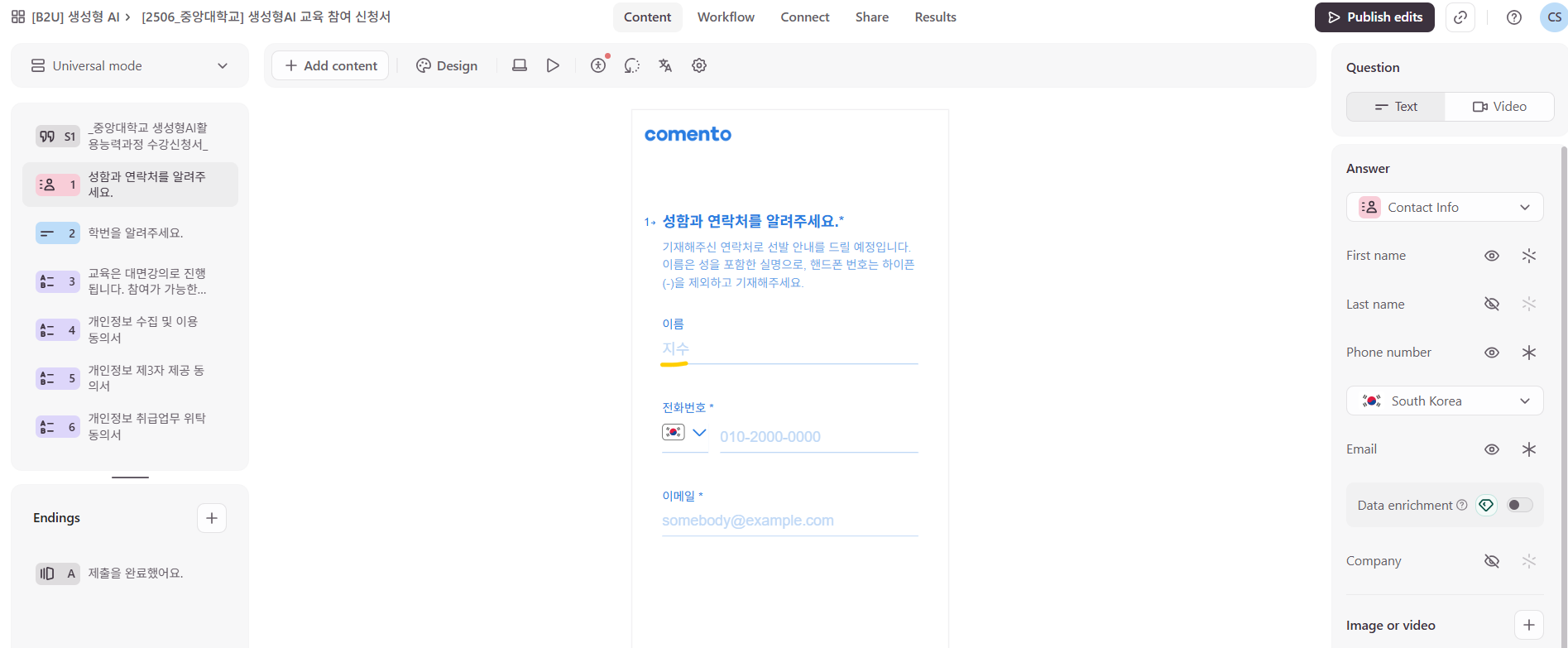Select question 3 교육은 대면강의로 진행
Image resolution: width=1568 pixels, height=648 pixels.
130,281
